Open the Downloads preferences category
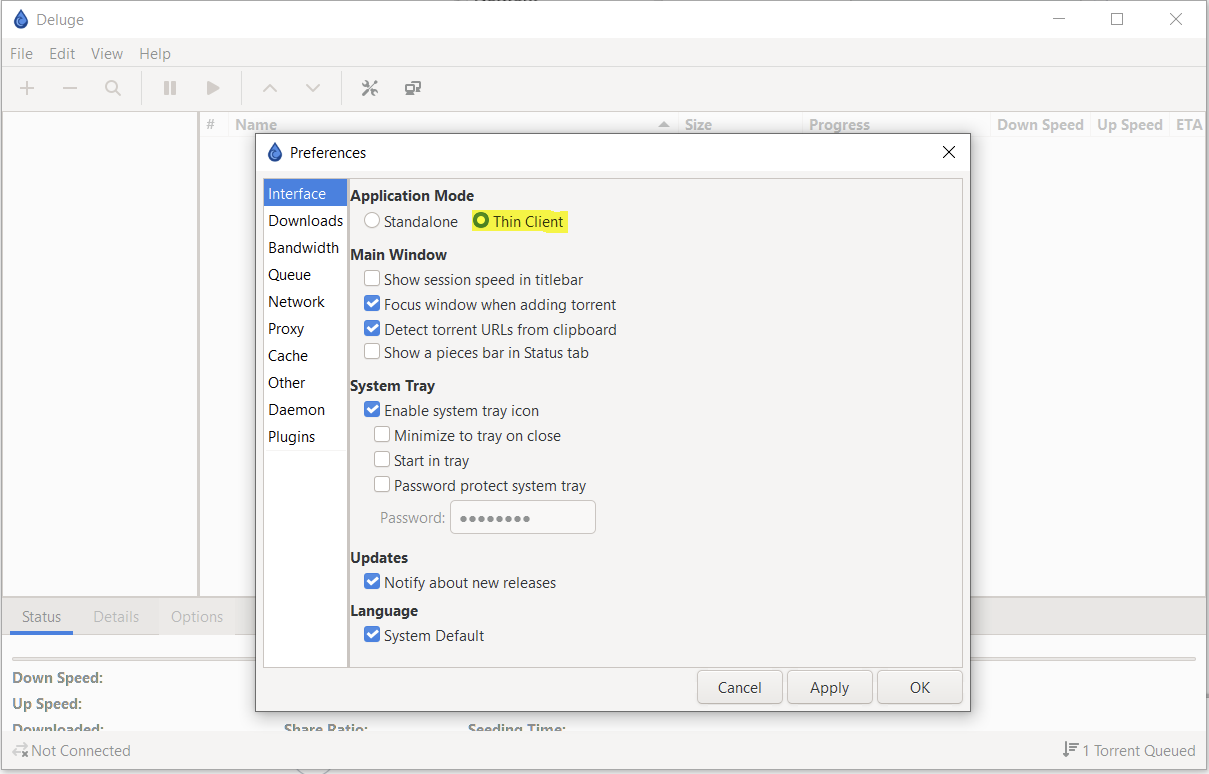The width and height of the screenshot is (1209, 774). (305, 221)
